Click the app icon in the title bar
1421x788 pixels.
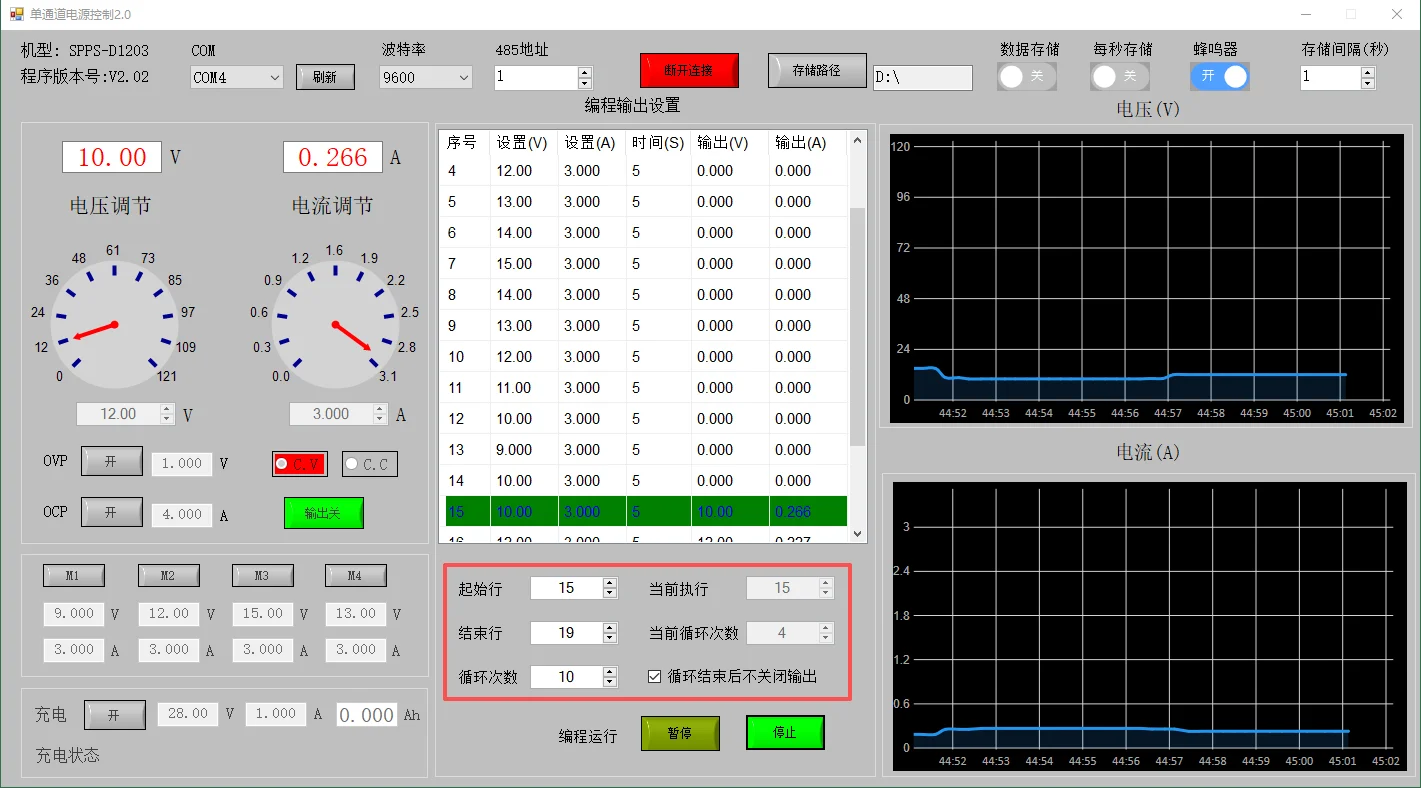click(x=16, y=15)
